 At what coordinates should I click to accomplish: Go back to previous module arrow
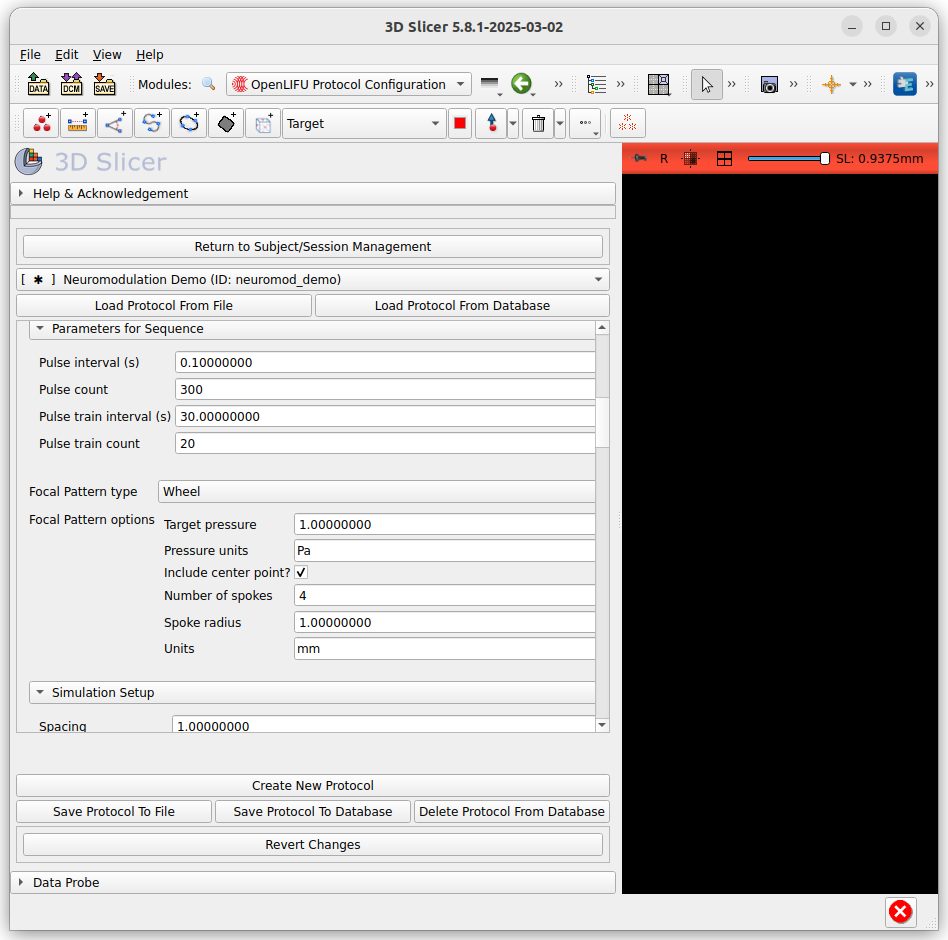pos(521,84)
